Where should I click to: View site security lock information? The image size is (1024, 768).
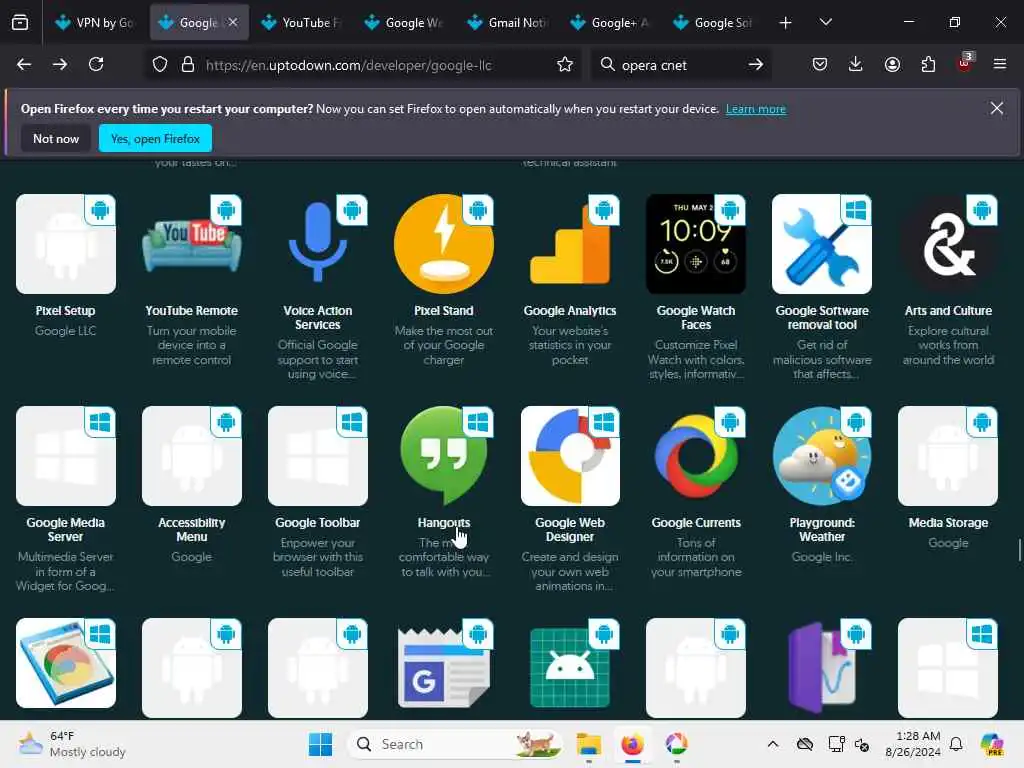(x=188, y=64)
